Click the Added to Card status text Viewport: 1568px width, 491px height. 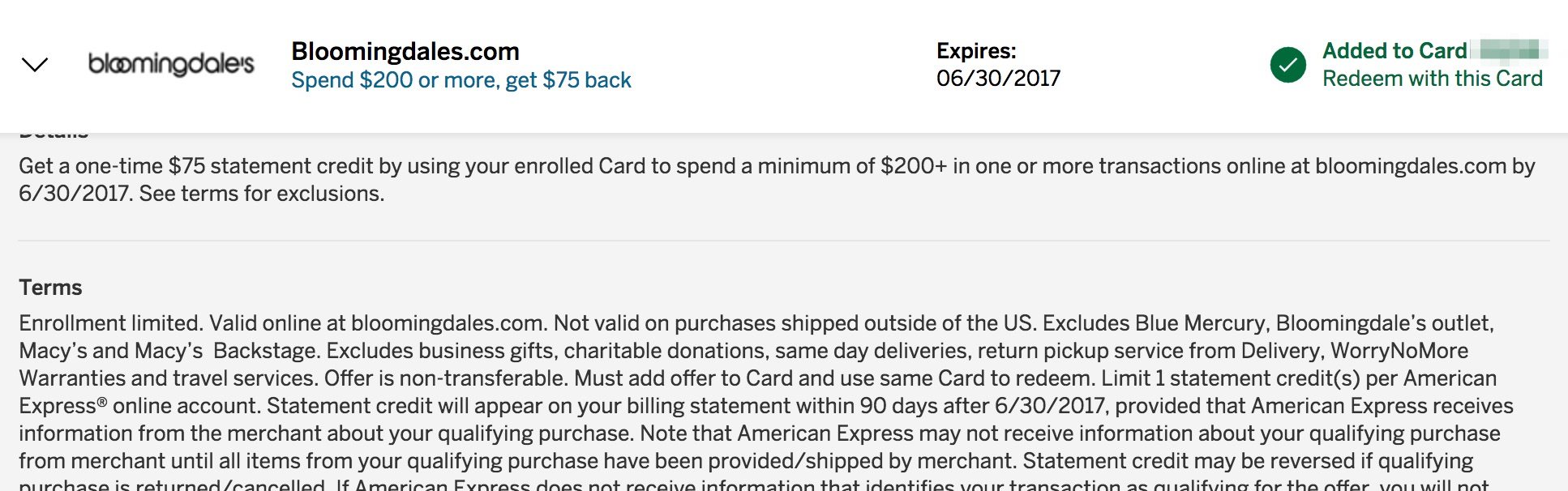pos(1394,51)
